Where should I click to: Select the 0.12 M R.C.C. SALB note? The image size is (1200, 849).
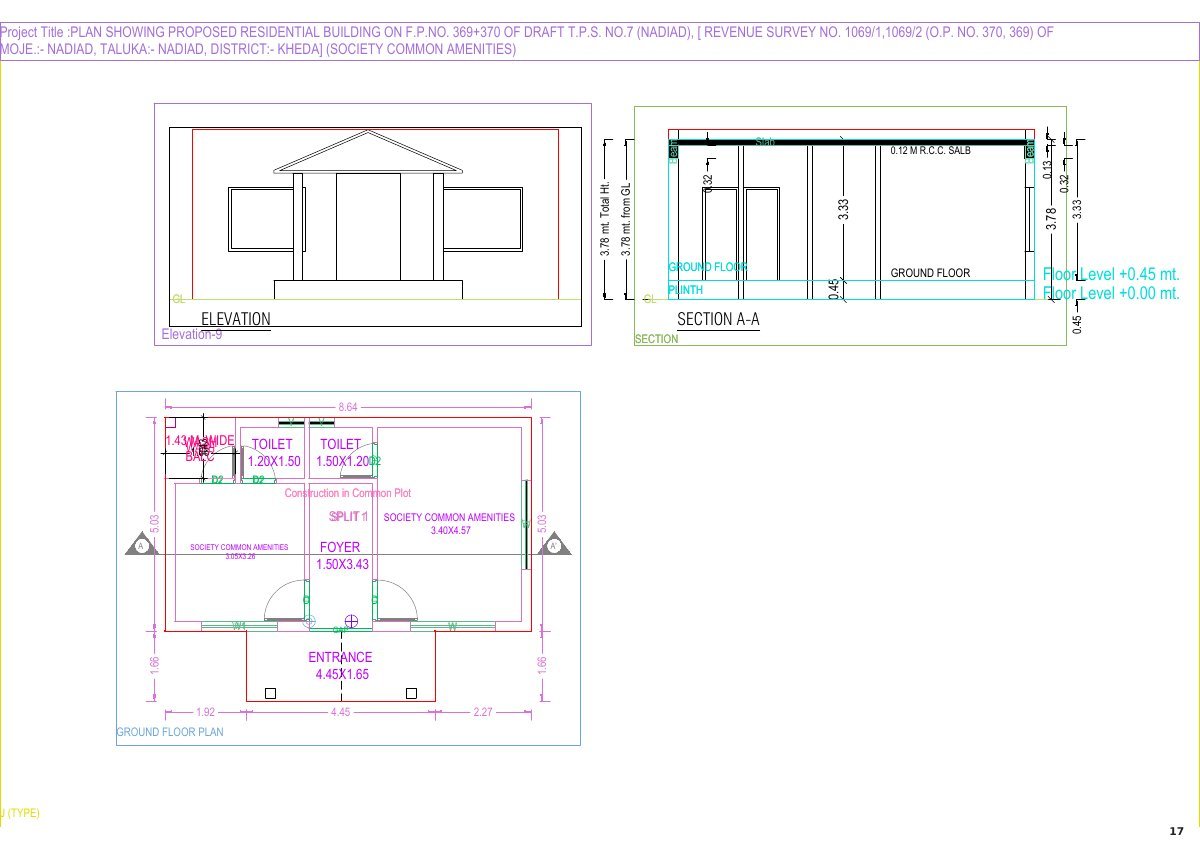931,151
